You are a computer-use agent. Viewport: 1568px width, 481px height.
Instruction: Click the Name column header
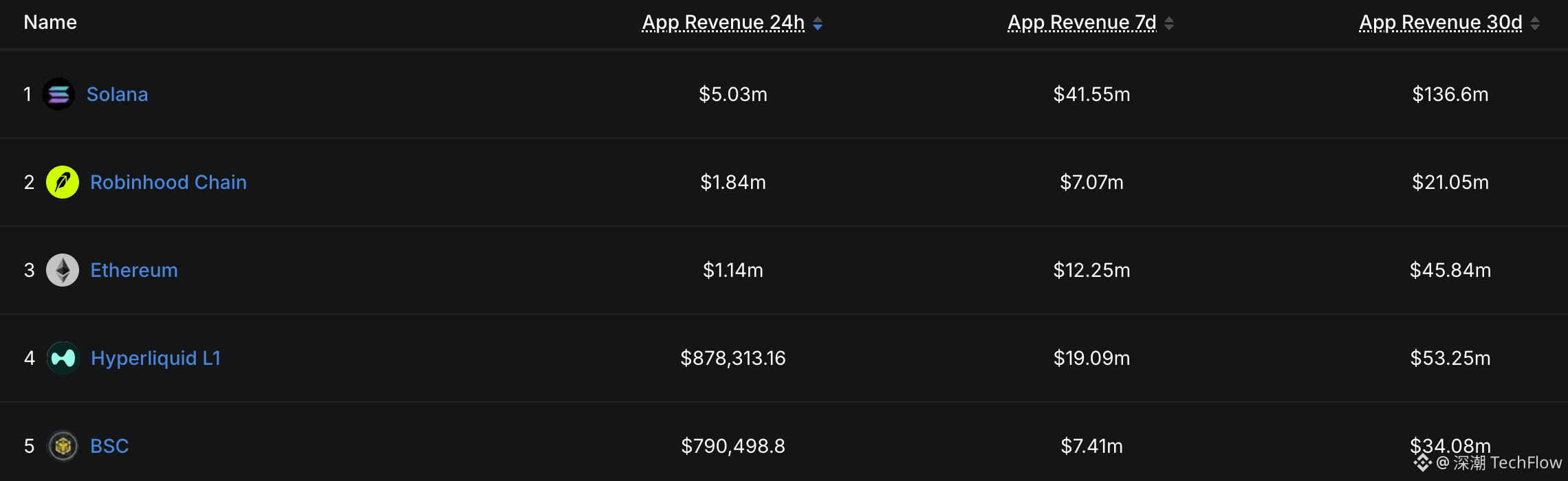pos(50,23)
